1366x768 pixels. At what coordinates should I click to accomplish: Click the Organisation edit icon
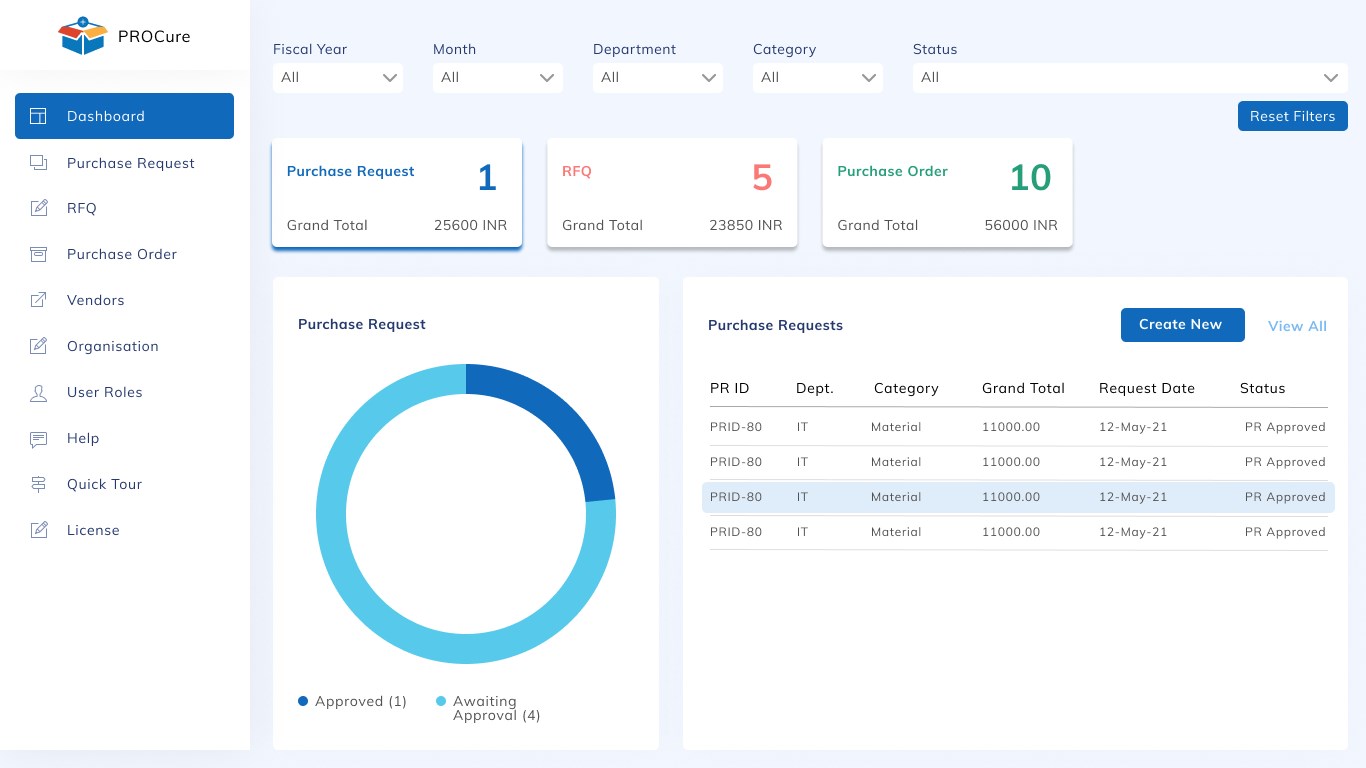pyautogui.click(x=38, y=346)
